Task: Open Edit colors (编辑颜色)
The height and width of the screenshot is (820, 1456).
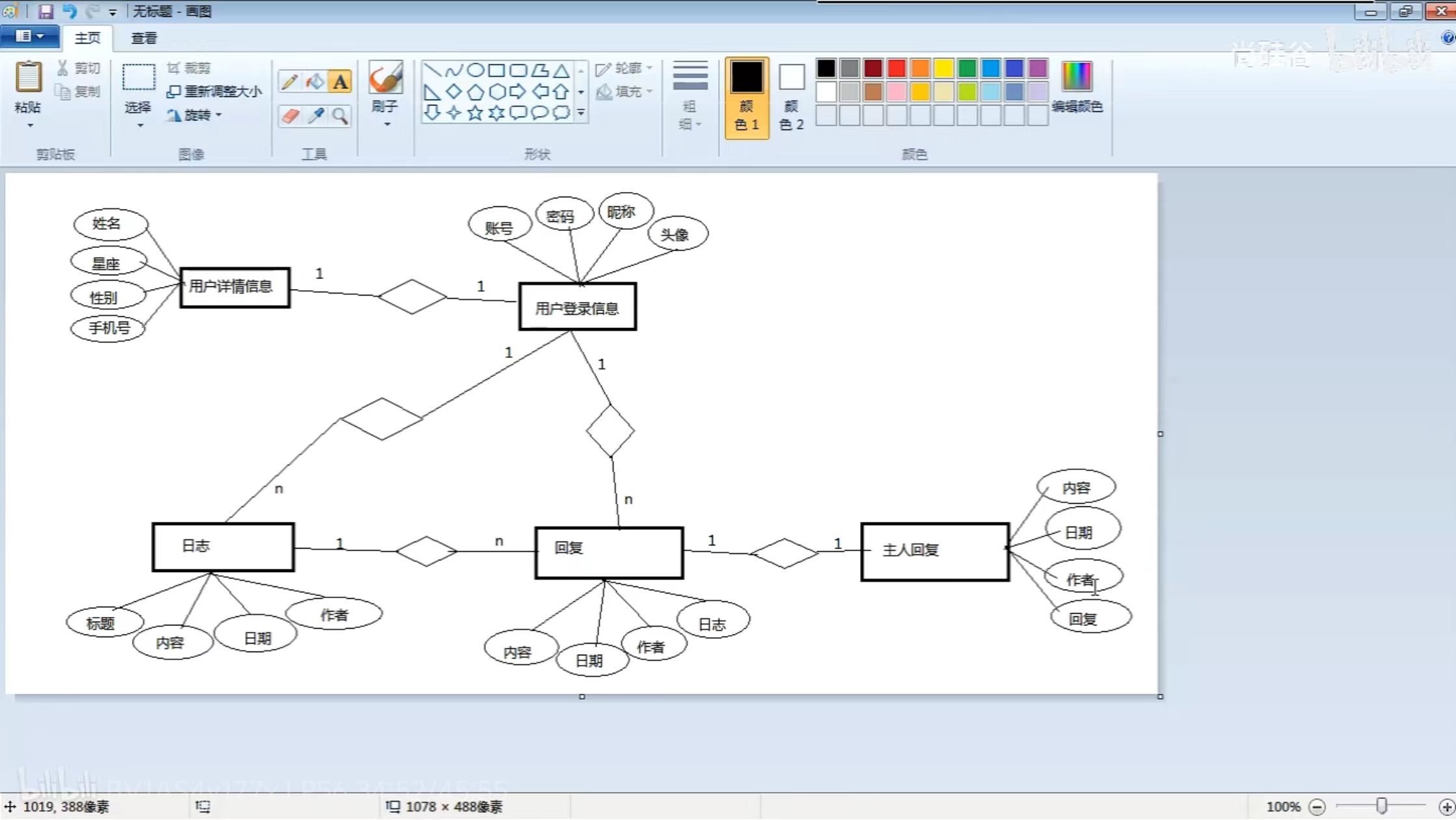Action: (x=1077, y=87)
